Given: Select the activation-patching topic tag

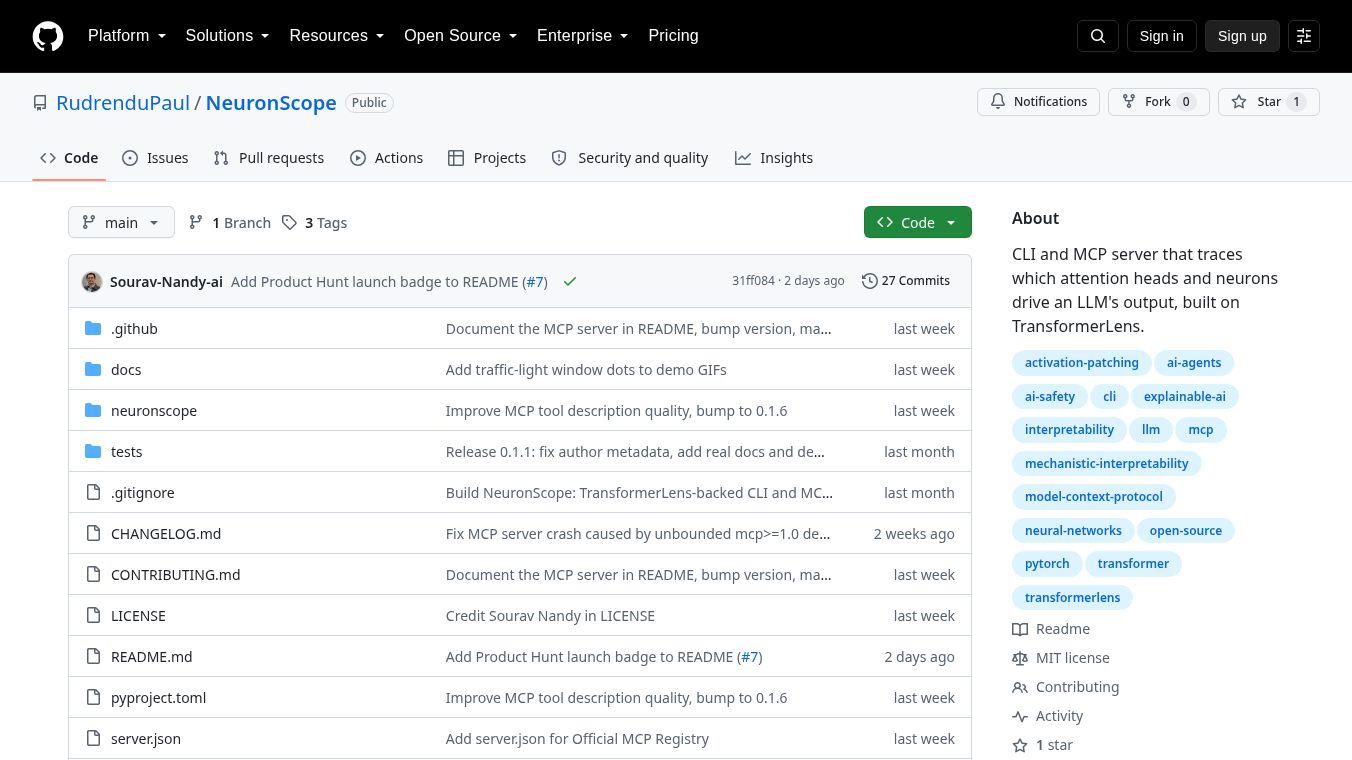Looking at the screenshot, I should point(1082,362).
